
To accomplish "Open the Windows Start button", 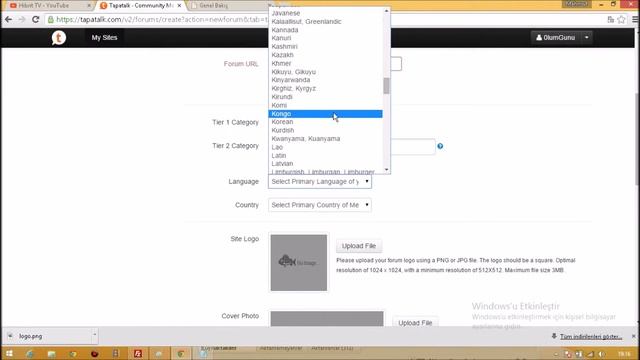I will 9,353.
